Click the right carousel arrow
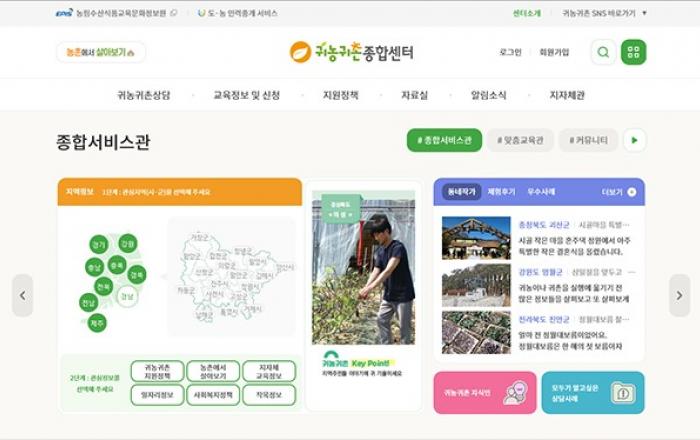 tap(679, 295)
